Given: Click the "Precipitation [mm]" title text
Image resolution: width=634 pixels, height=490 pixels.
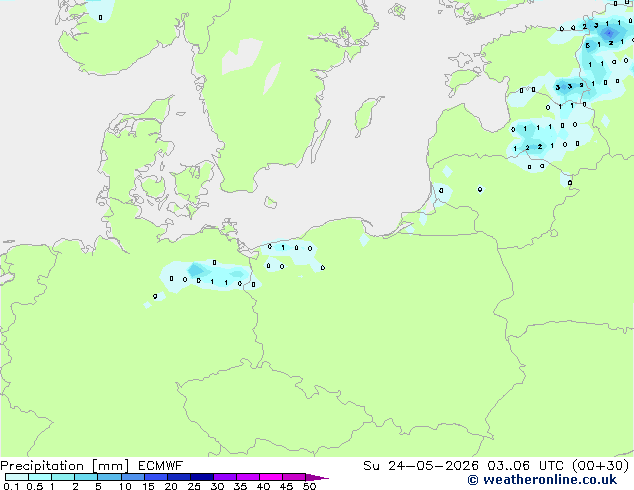Looking at the screenshot, I should click(65, 466).
